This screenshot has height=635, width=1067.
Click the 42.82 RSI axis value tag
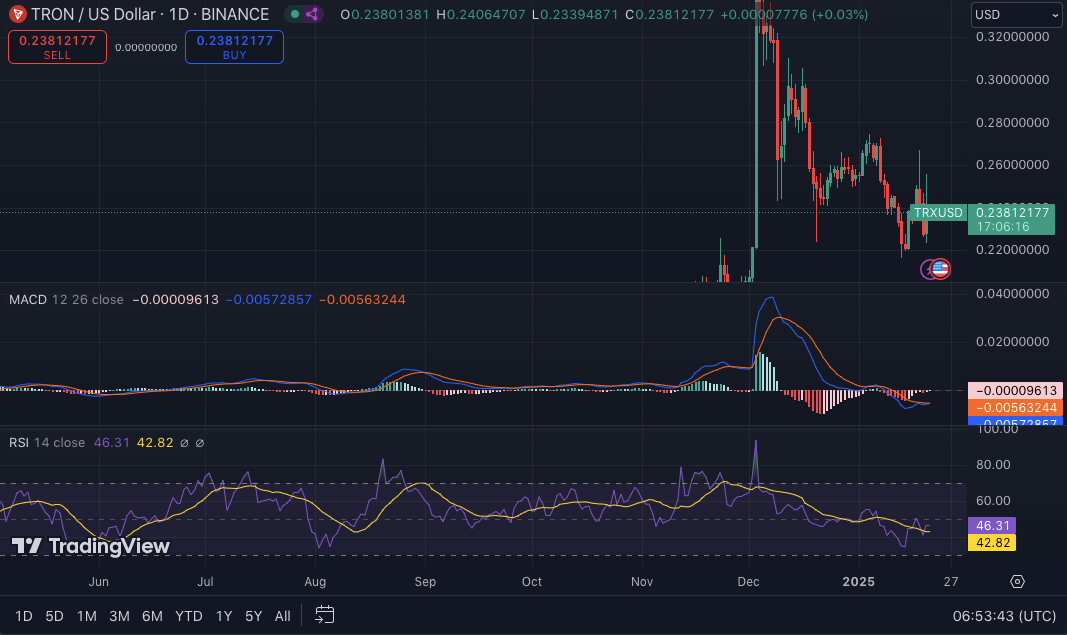(x=992, y=542)
